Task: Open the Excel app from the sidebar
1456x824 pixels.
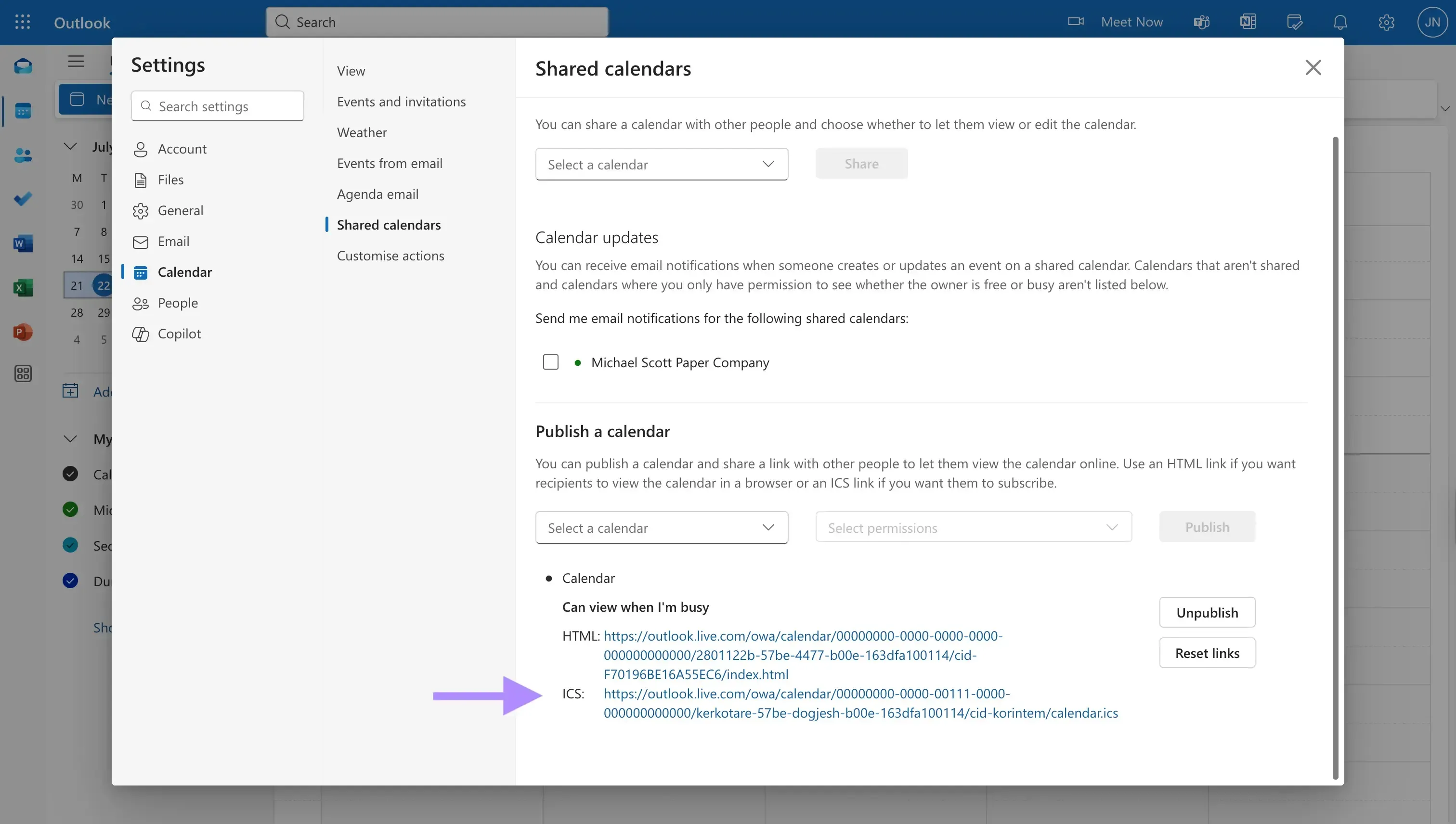Action: [23, 287]
